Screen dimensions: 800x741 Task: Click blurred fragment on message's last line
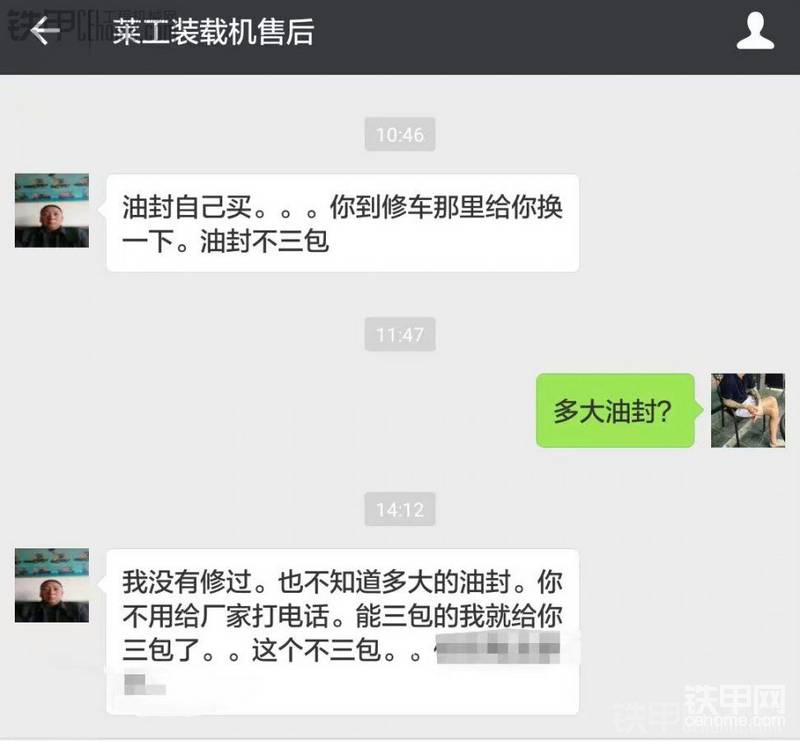point(145,684)
